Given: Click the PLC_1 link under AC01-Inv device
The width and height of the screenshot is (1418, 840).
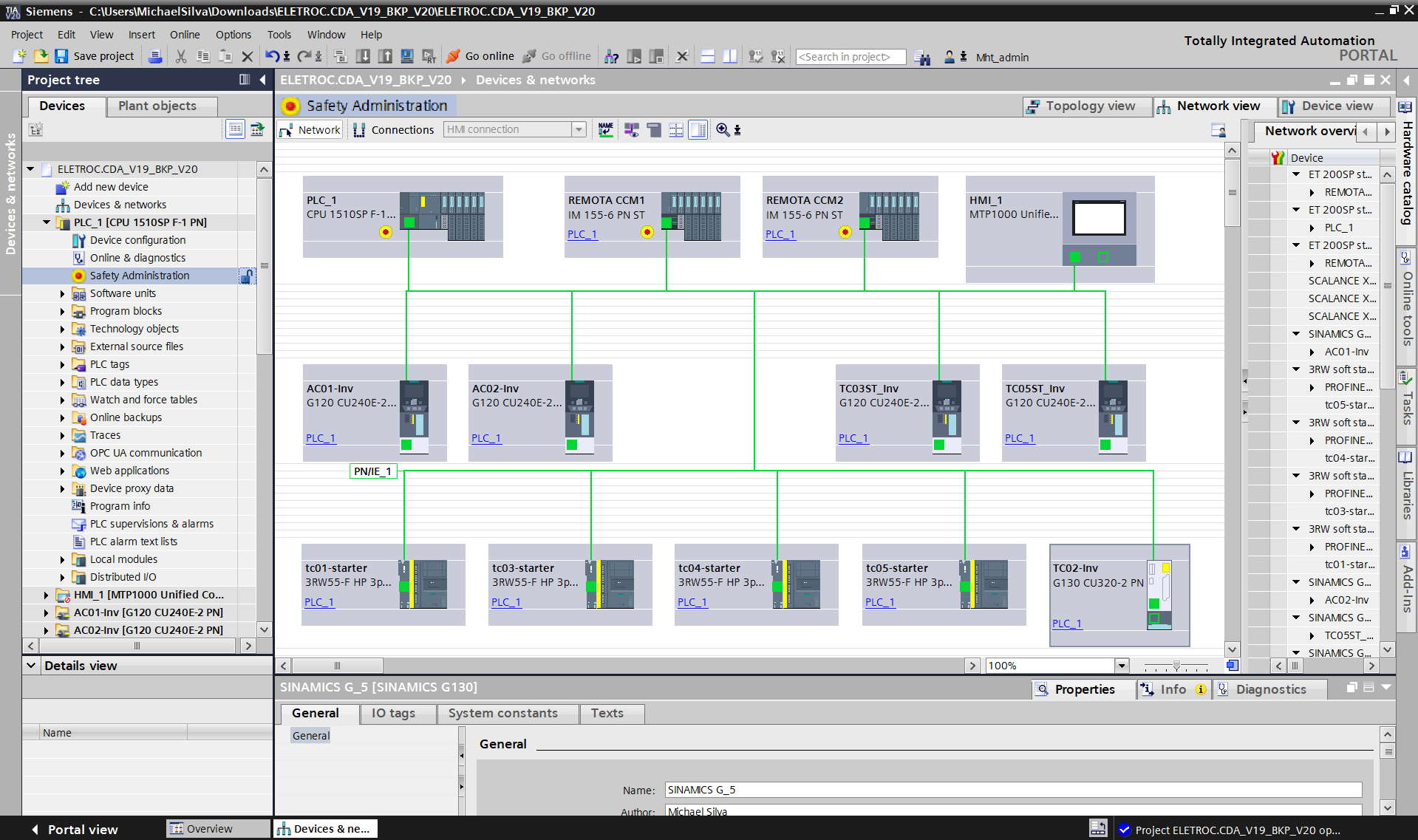Looking at the screenshot, I should click(321, 438).
